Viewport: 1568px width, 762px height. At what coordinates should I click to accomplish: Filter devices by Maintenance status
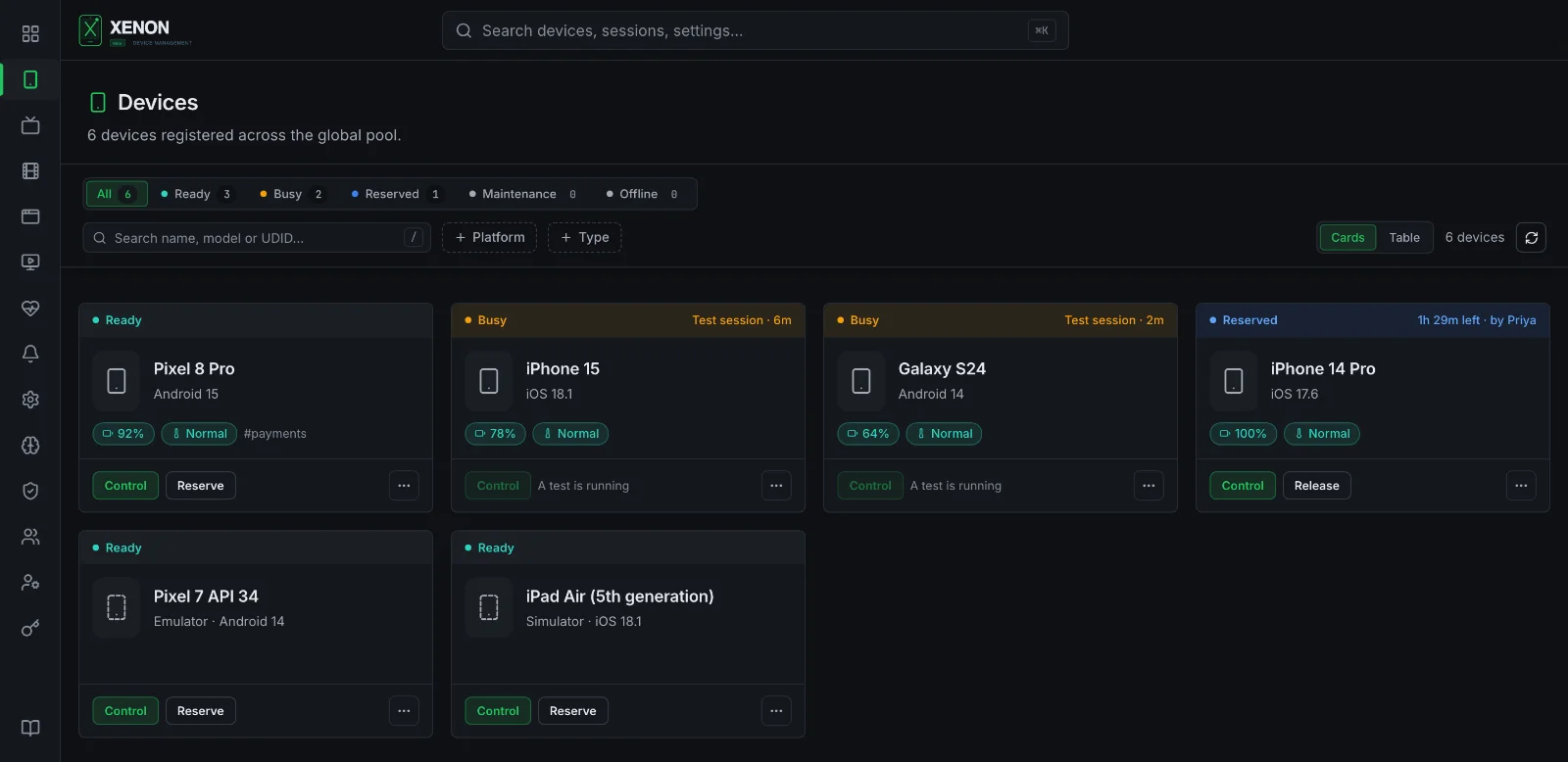point(523,194)
